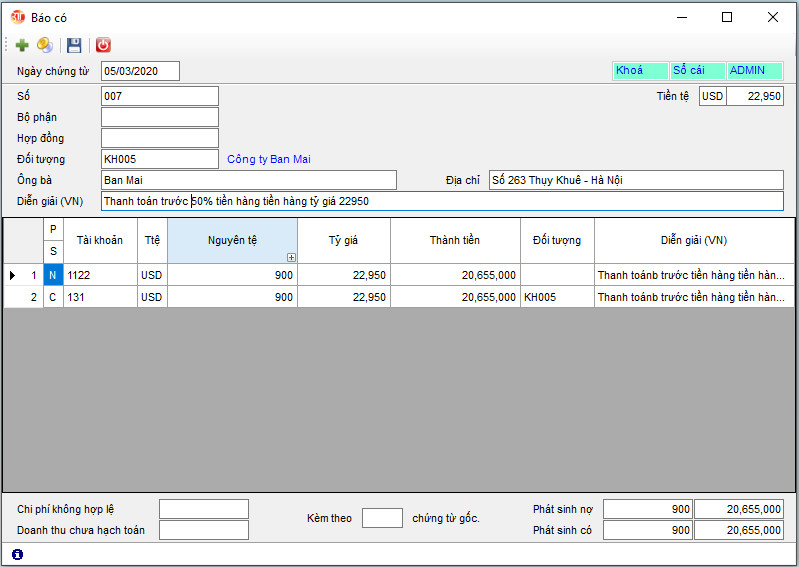Click the Diễn giải (VN) text field
This screenshot has width=799, height=567.
pyautogui.click(x=442, y=201)
